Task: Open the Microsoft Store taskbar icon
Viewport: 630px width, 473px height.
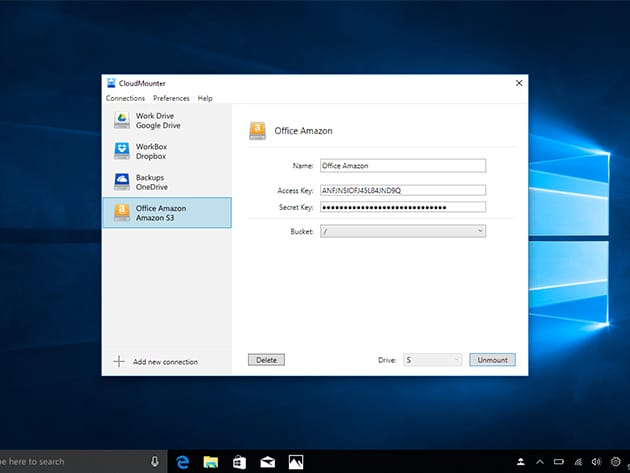Action: (239, 461)
